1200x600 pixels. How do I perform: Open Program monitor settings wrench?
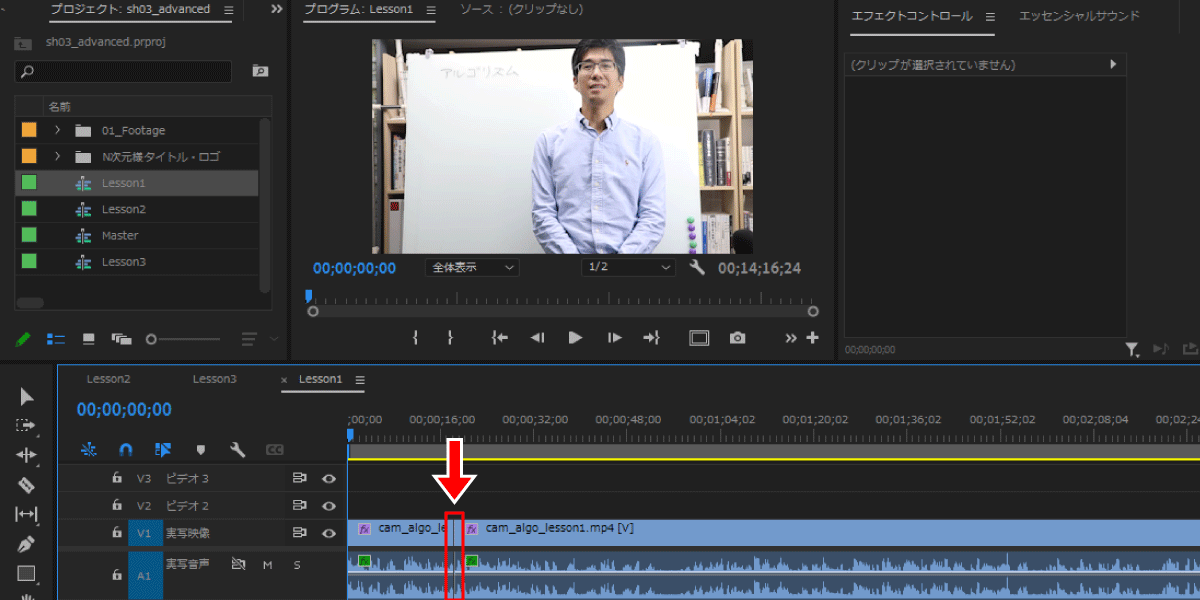(697, 268)
